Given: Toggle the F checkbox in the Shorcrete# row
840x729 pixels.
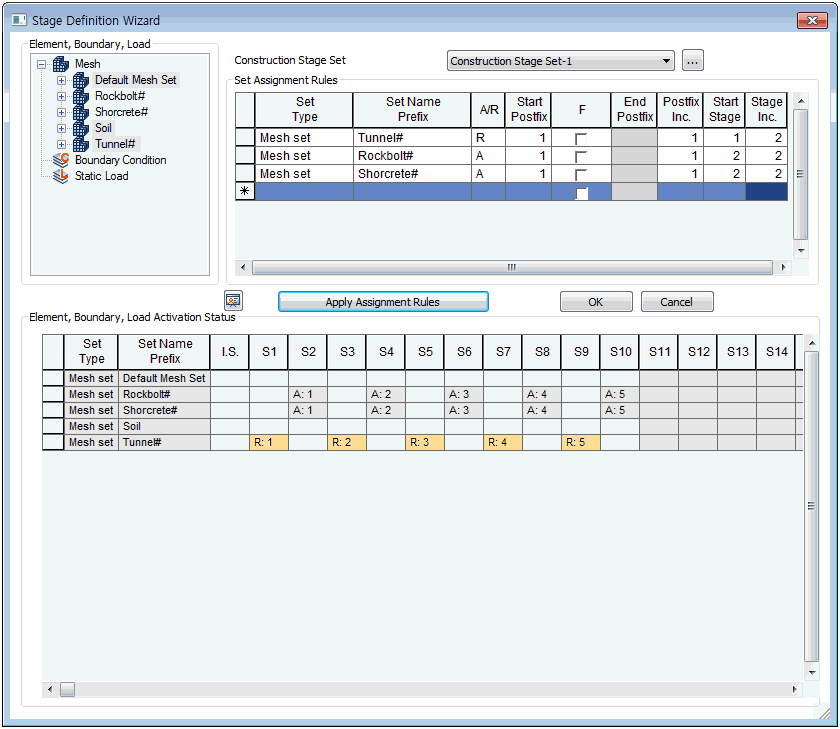Looking at the screenshot, I should tap(581, 175).
